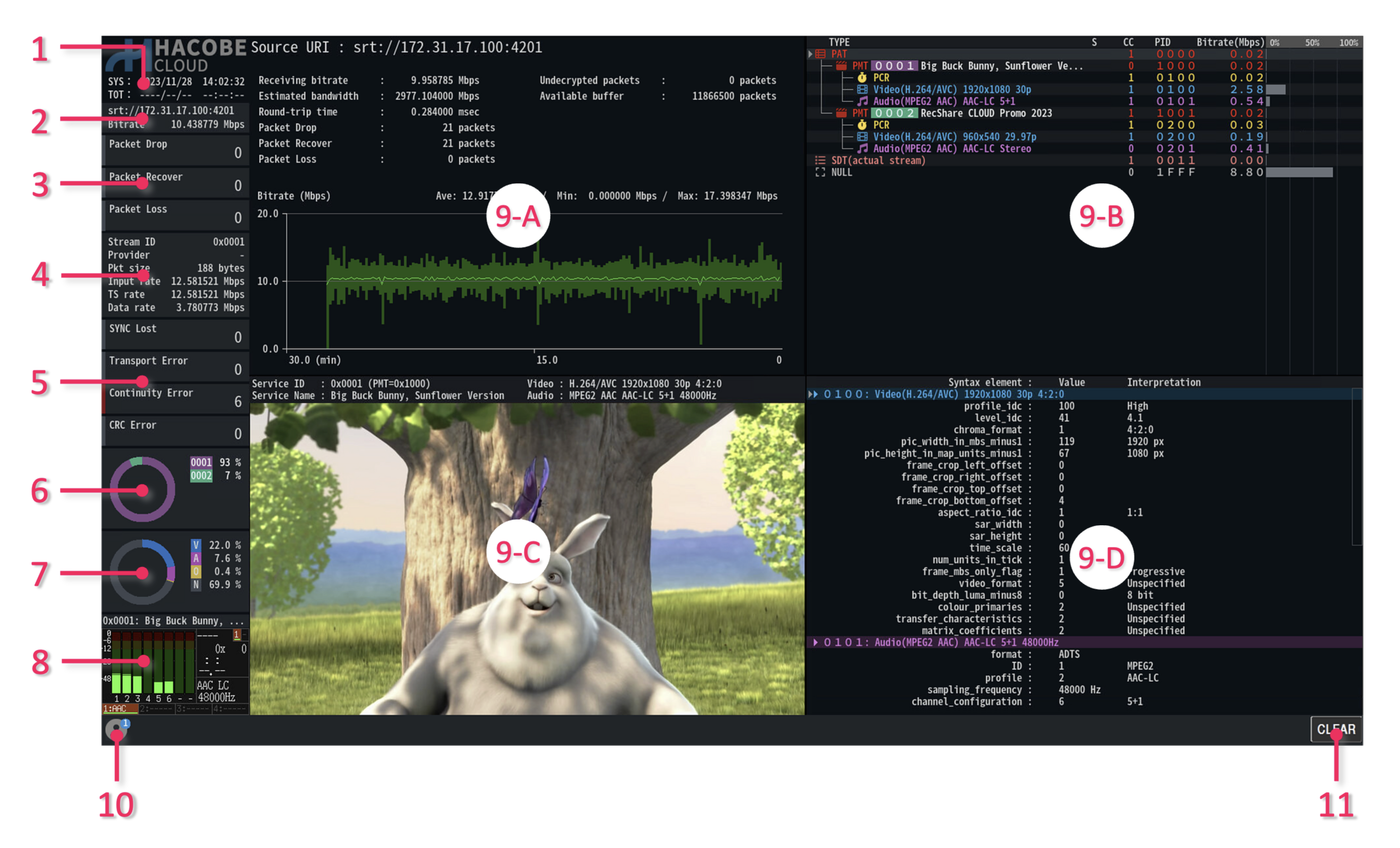Select the 1:AAC audio tab

pyautogui.click(x=120, y=708)
